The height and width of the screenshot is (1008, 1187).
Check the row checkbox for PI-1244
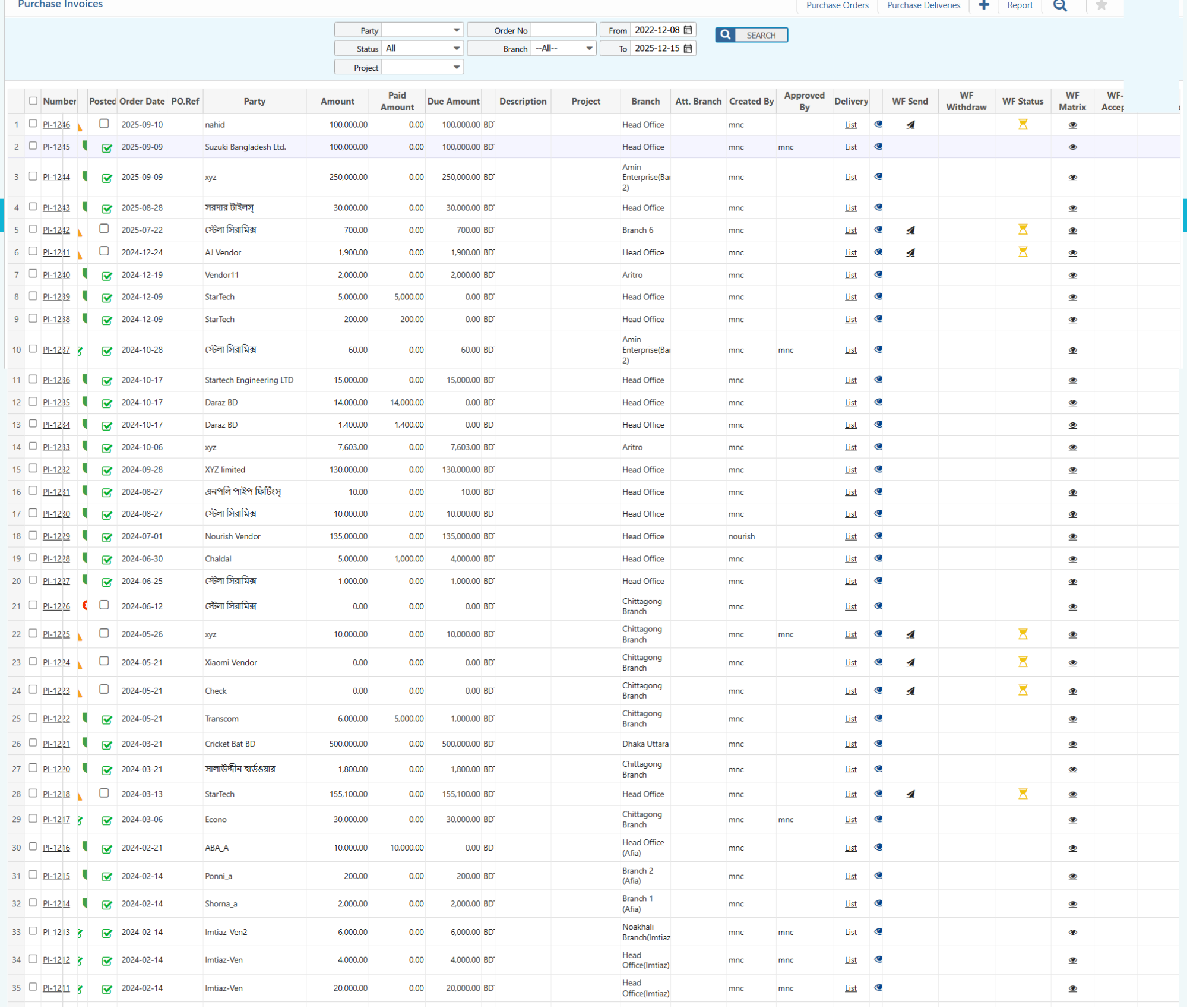coord(33,176)
